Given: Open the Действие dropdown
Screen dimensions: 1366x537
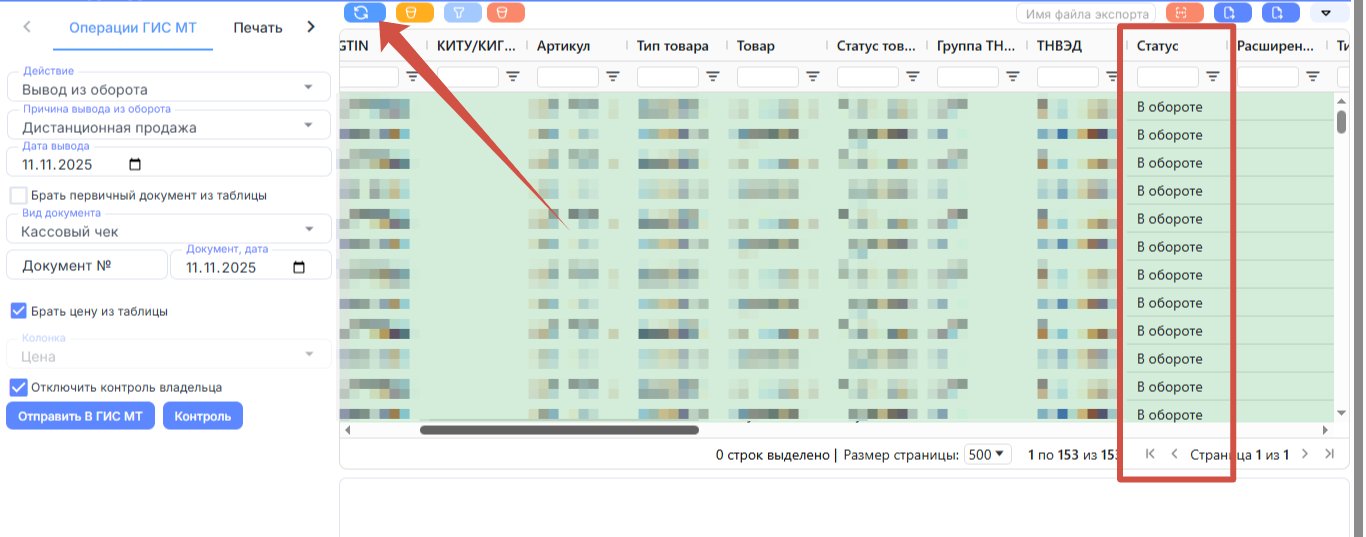Looking at the screenshot, I should pyautogui.click(x=168, y=87).
